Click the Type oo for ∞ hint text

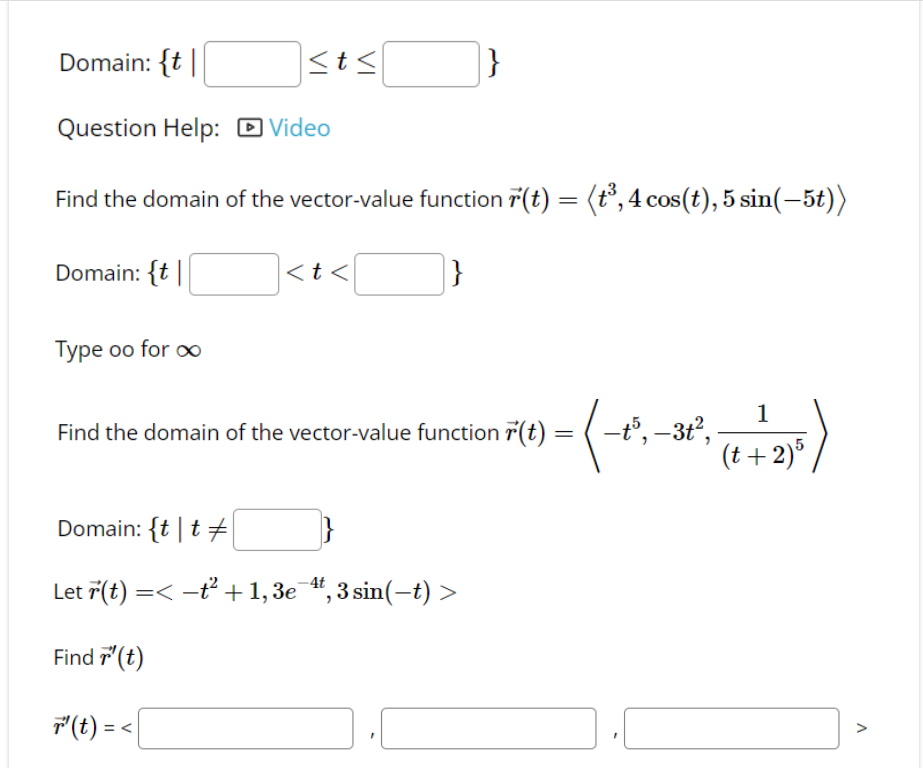[126, 349]
